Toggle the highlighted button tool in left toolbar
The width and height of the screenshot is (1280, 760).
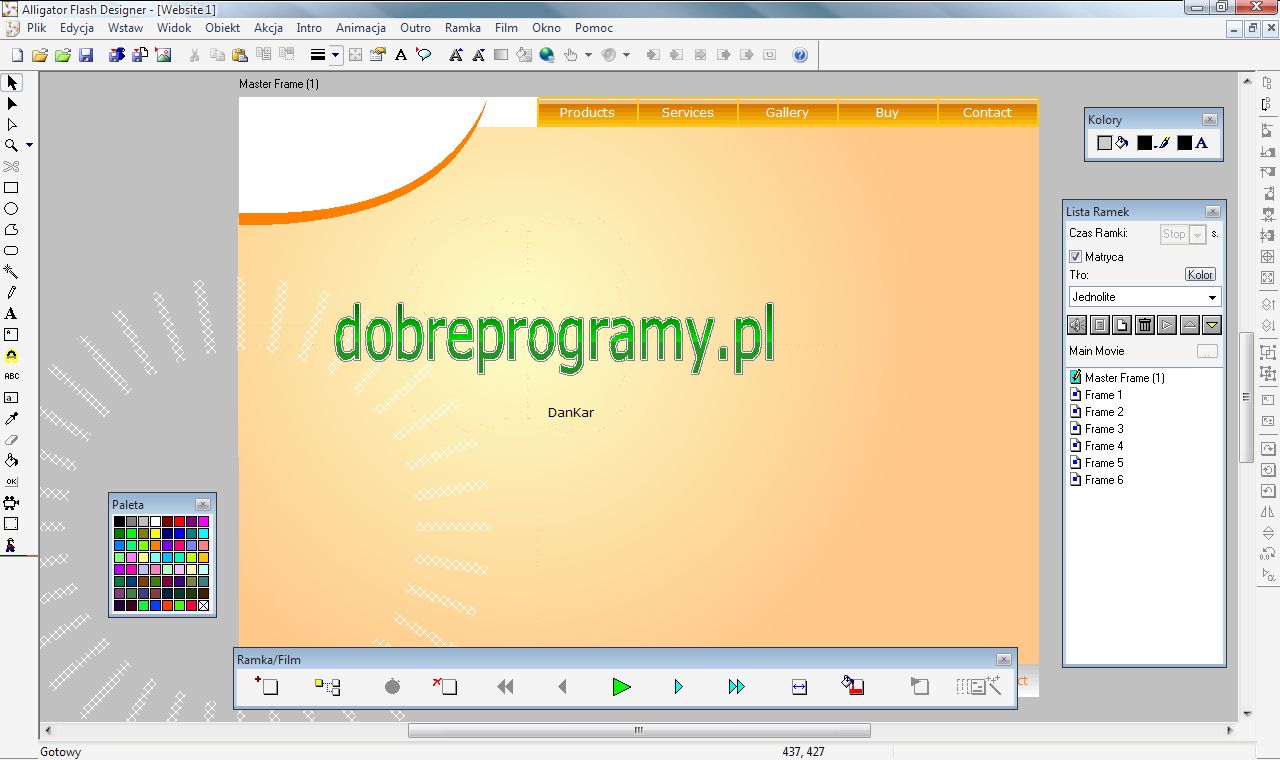[12, 355]
